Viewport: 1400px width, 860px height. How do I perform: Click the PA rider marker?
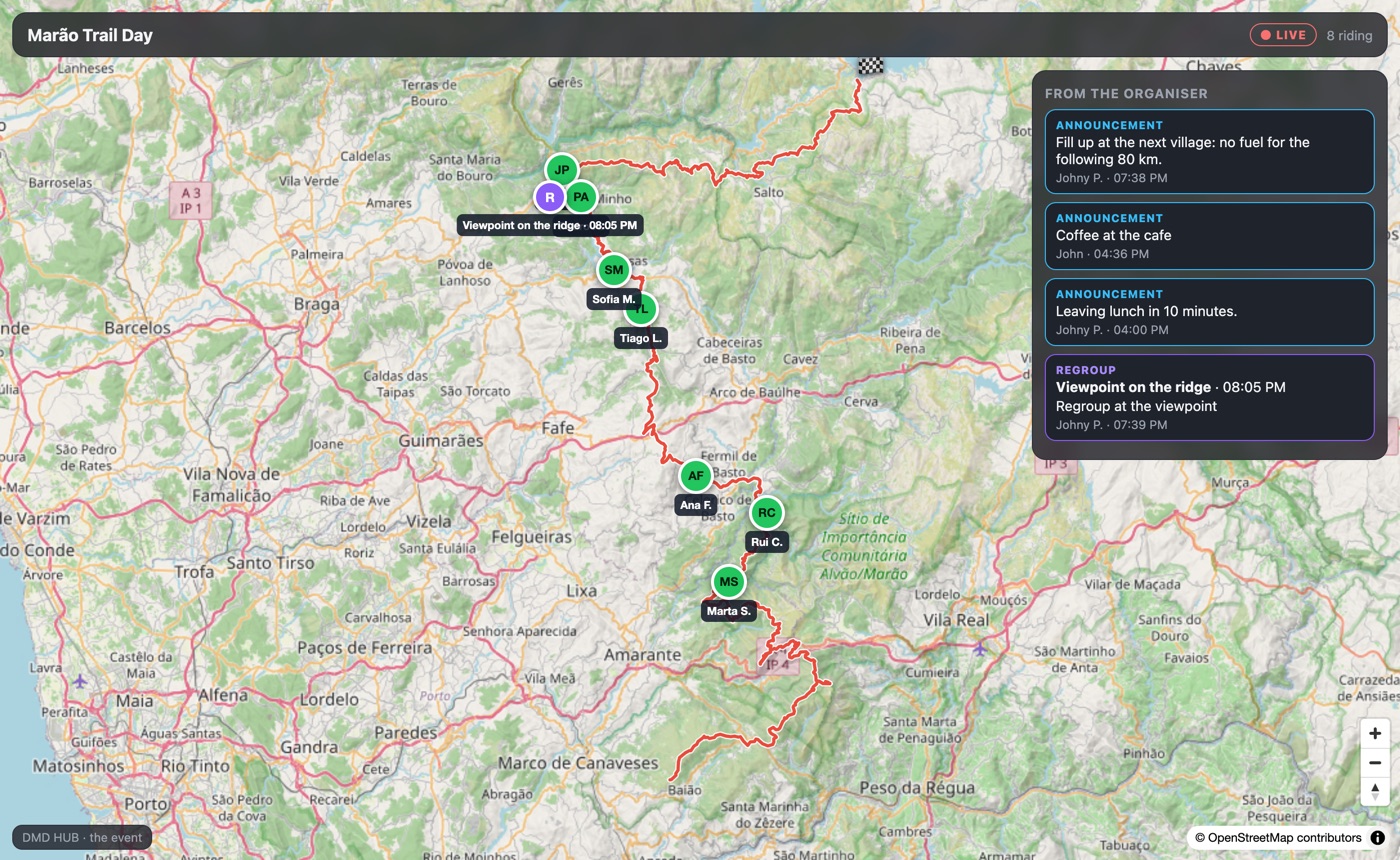(581, 197)
